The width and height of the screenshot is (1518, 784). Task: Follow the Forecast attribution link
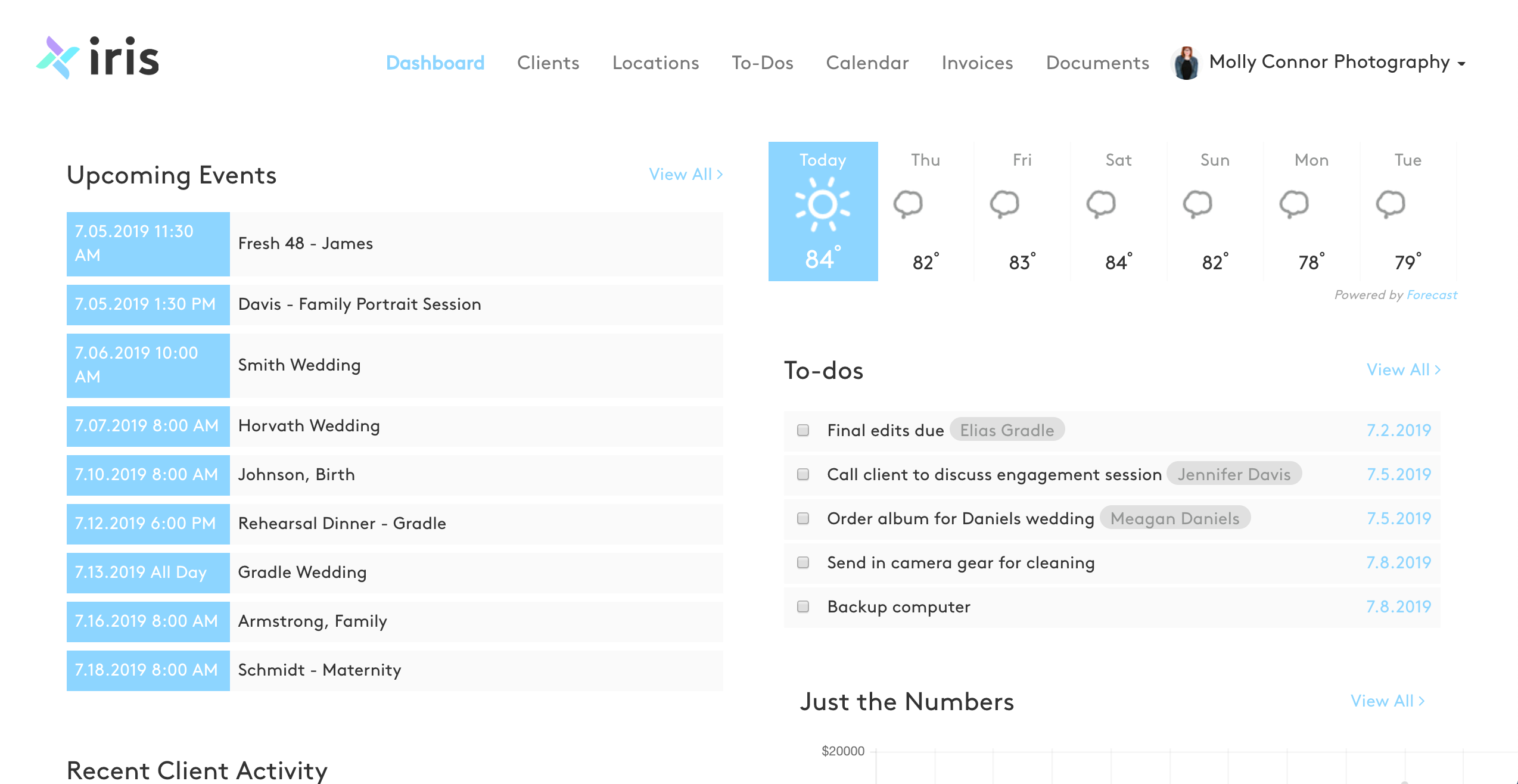(1431, 295)
